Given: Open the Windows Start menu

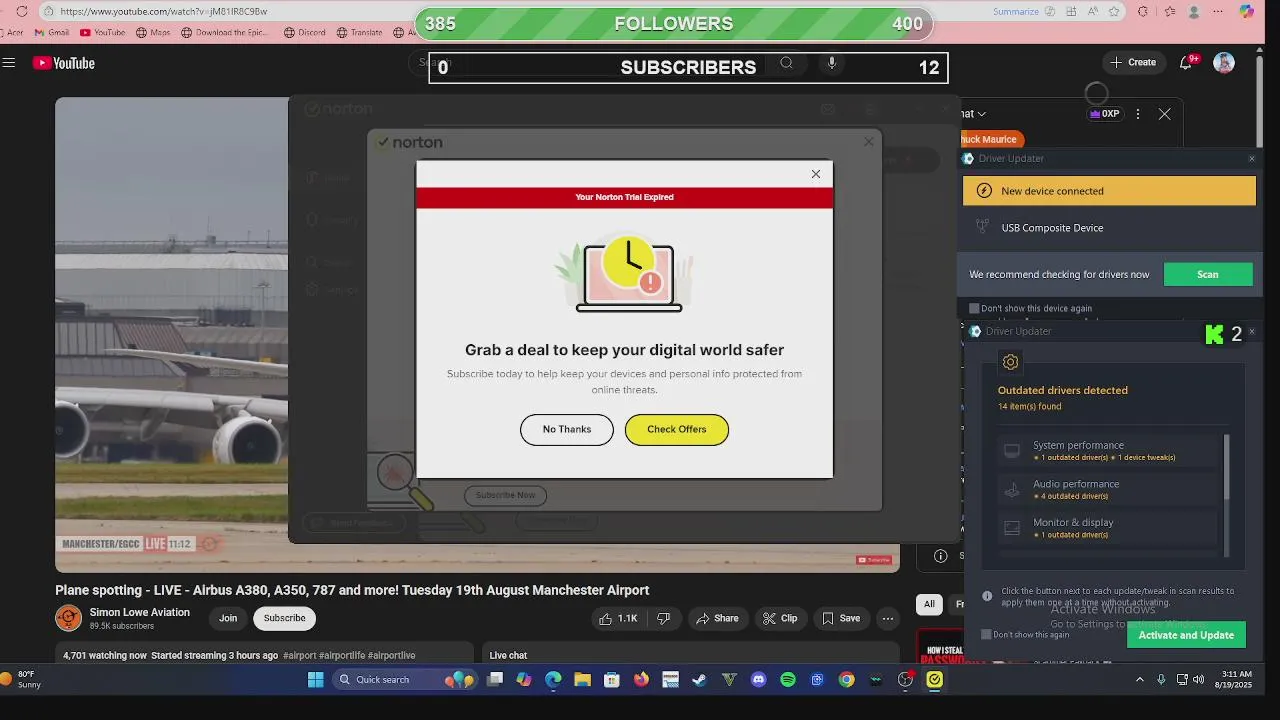Looking at the screenshot, I should pos(316,680).
